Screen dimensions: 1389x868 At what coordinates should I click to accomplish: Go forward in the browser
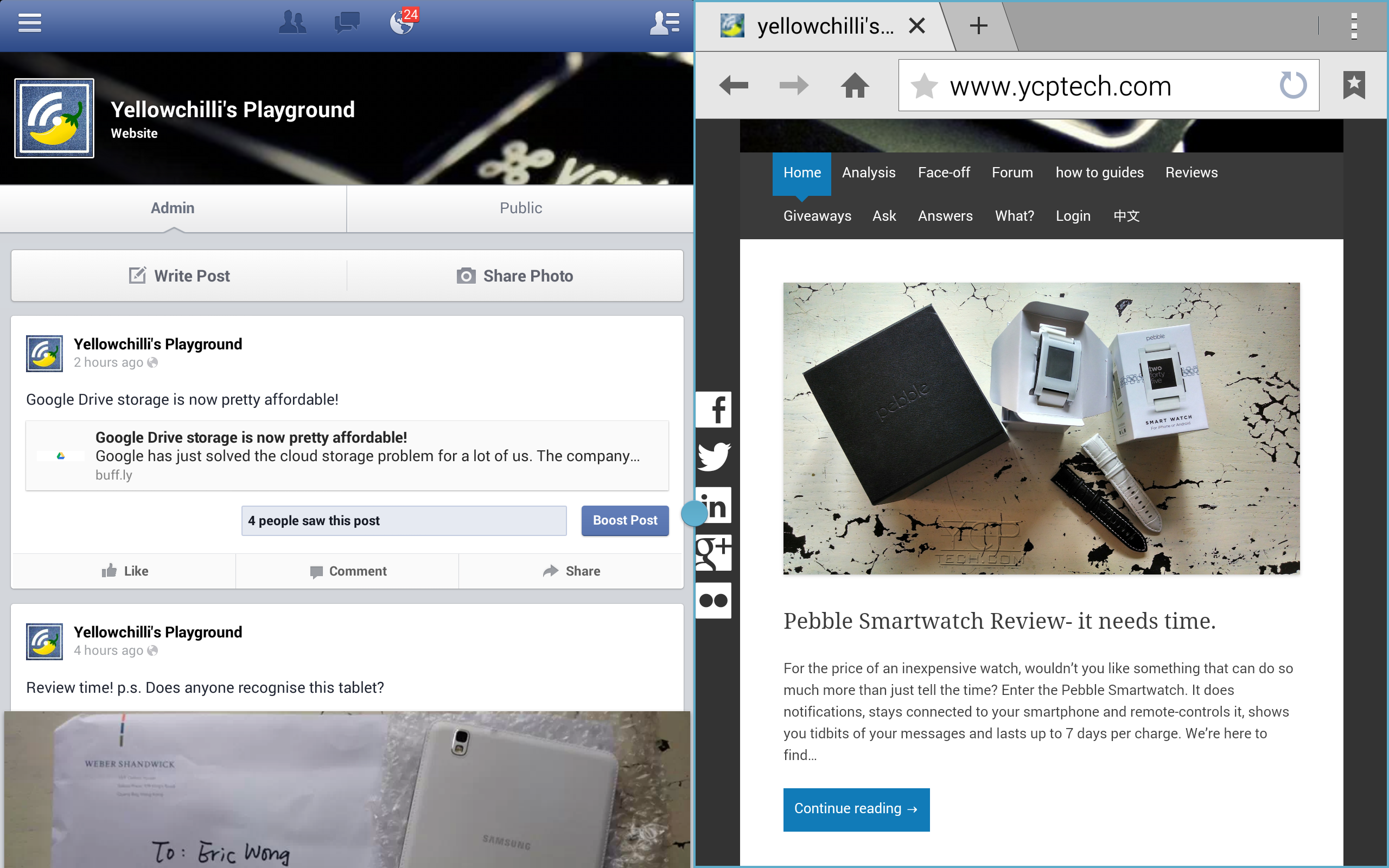pos(794,86)
